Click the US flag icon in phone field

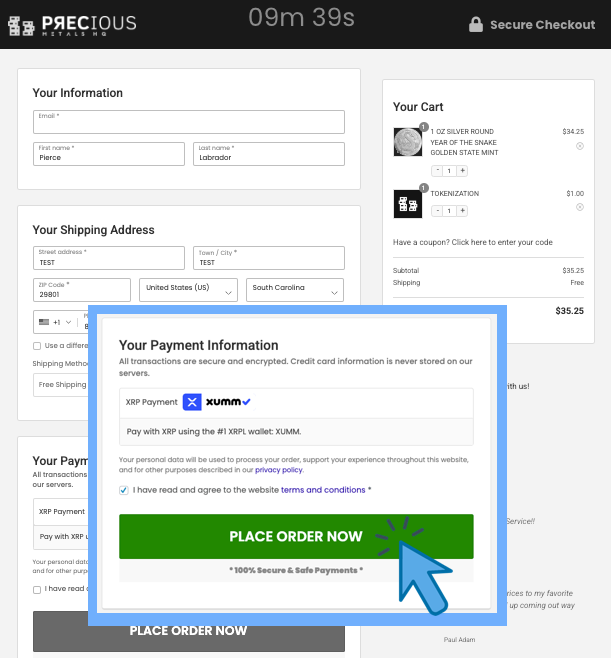click(44, 322)
